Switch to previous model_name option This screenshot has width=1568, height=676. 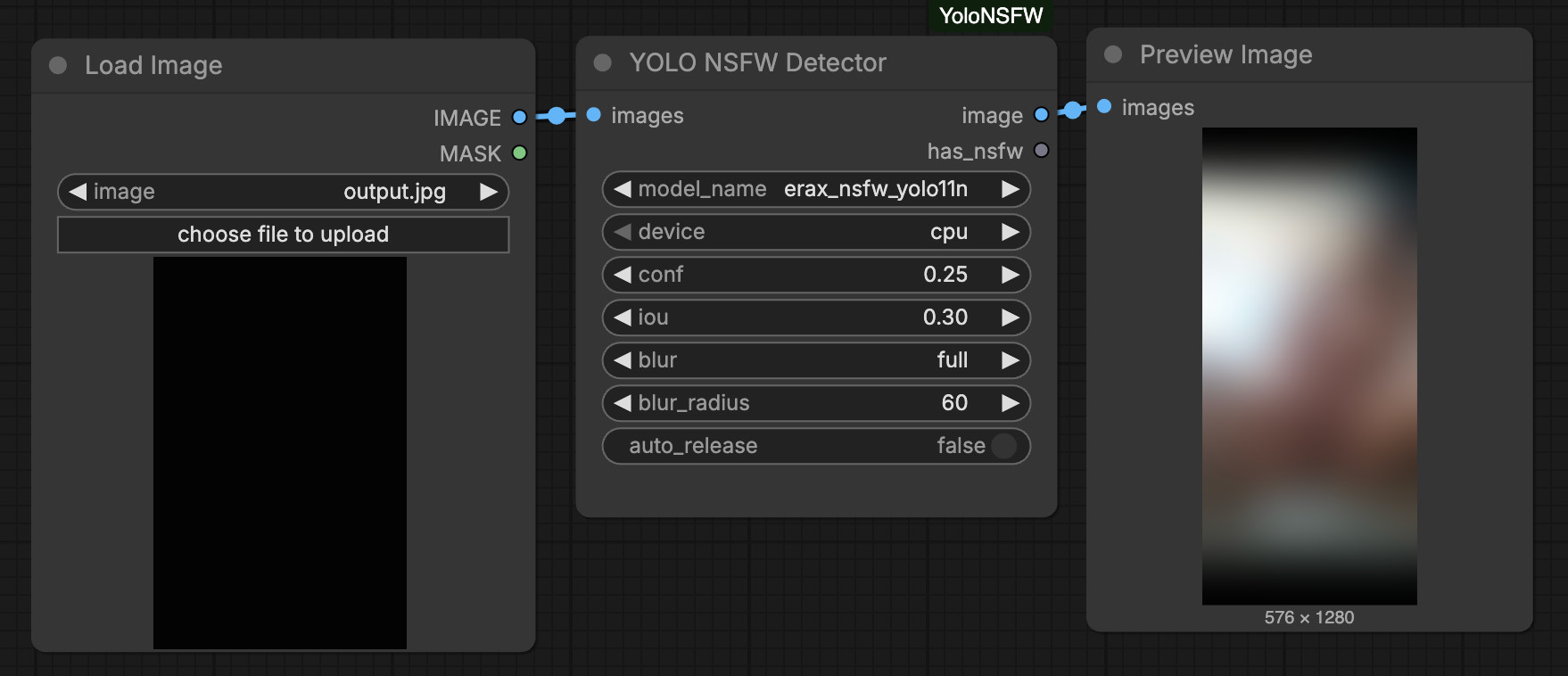coord(623,189)
